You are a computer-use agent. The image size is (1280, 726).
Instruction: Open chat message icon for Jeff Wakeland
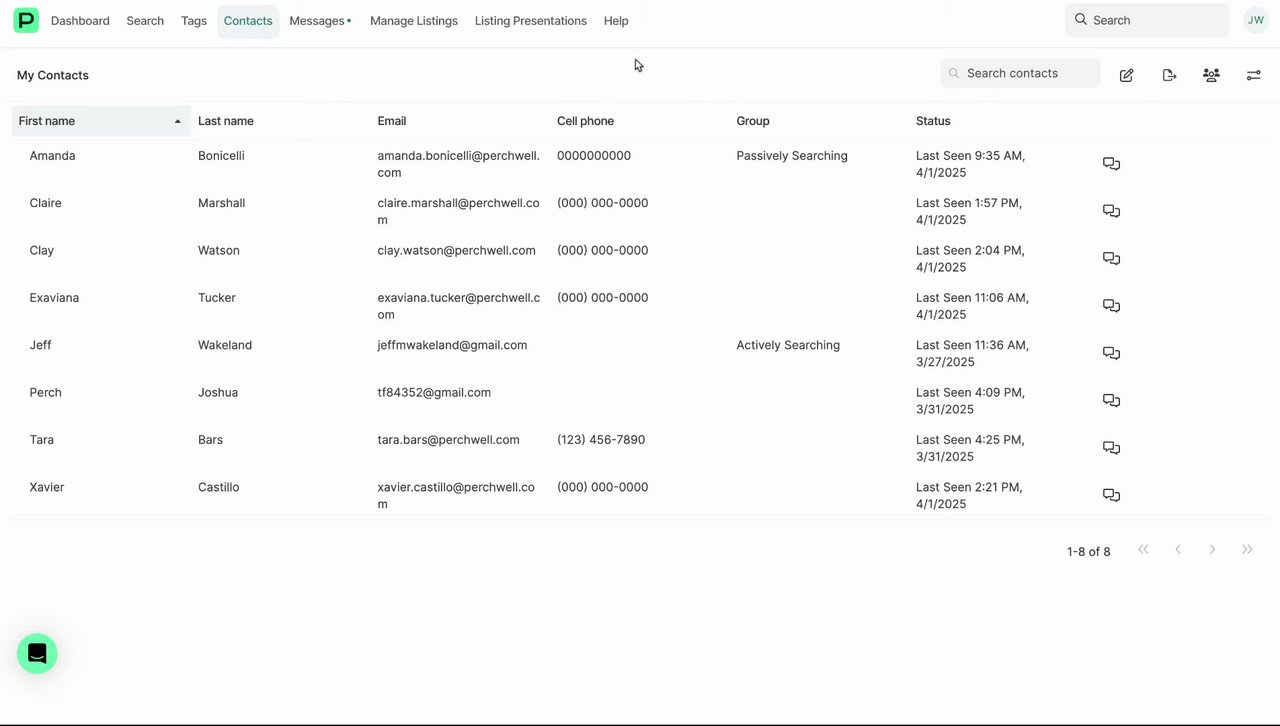pos(1111,353)
